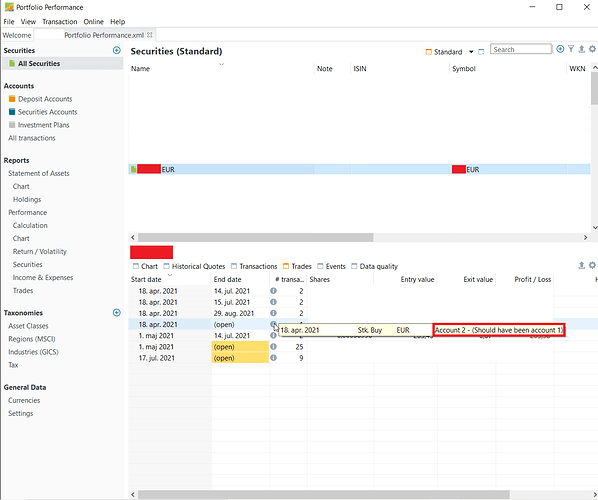The height and width of the screenshot is (500, 598).
Task: Open All transactions in sidebar
Action: pos(32,138)
